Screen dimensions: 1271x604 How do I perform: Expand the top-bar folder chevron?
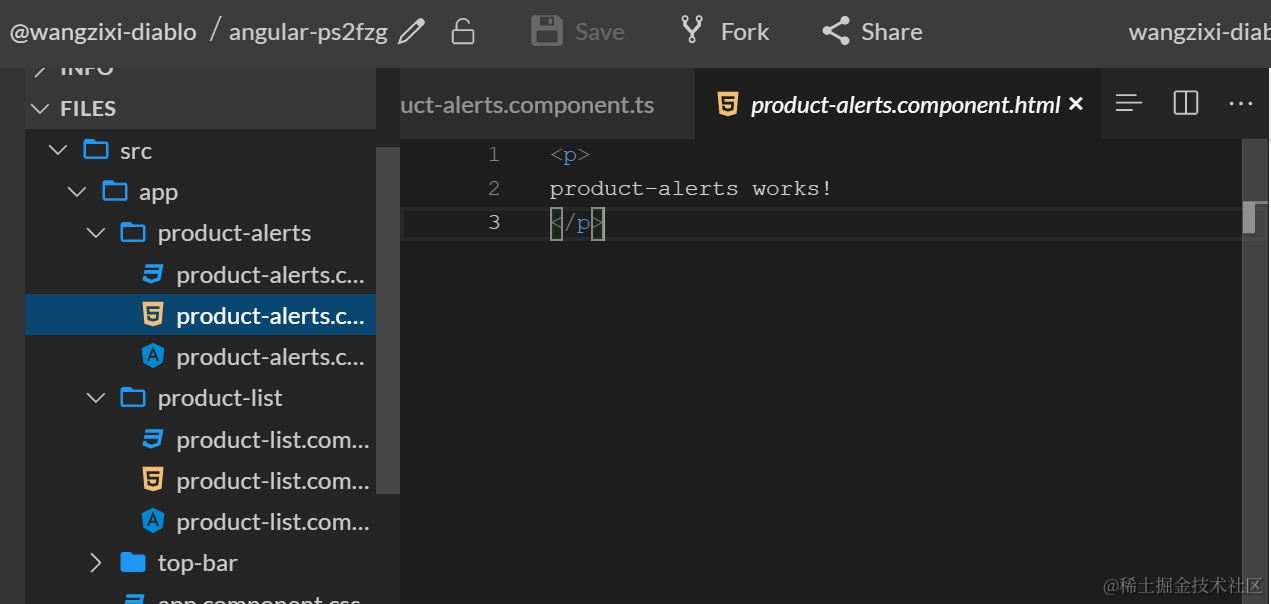click(96, 563)
